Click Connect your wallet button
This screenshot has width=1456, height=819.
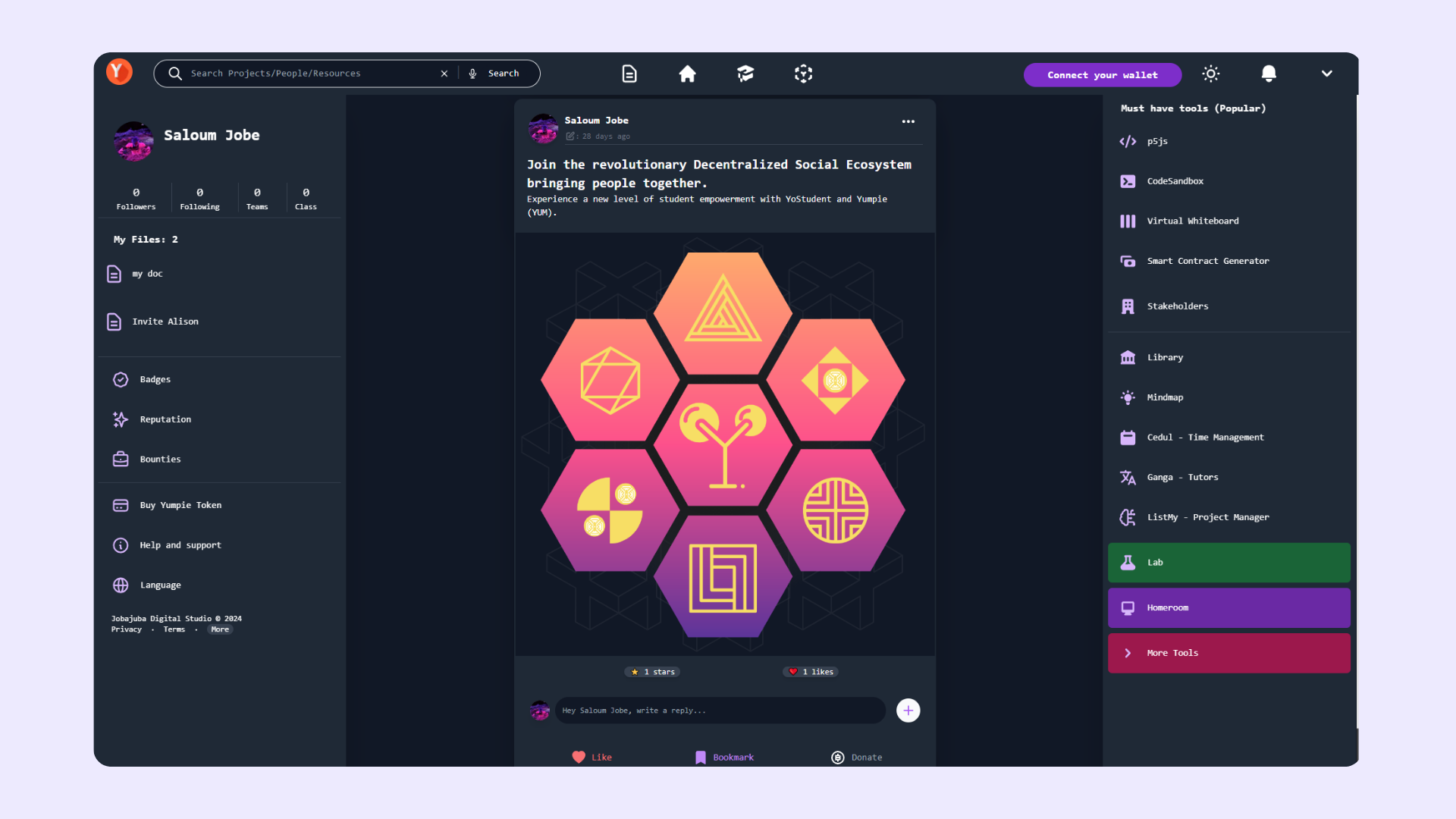click(1102, 75)
